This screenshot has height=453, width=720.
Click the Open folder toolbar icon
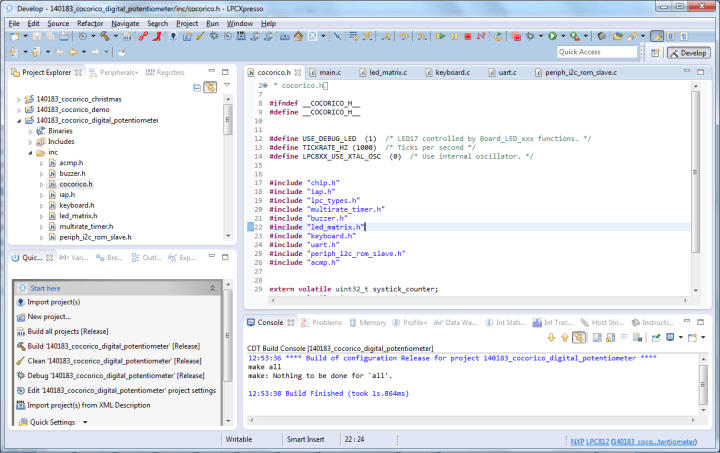(618, 36)
